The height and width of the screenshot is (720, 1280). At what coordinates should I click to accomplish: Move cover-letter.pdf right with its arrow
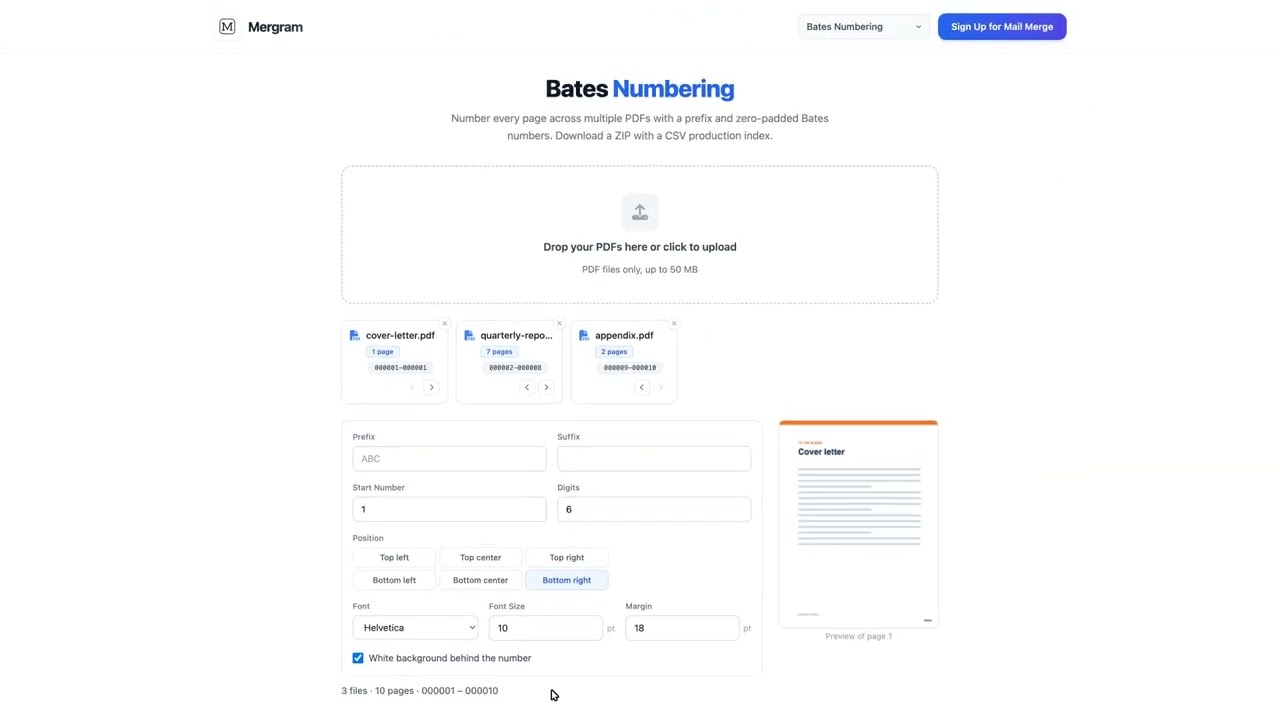(432, 387)
